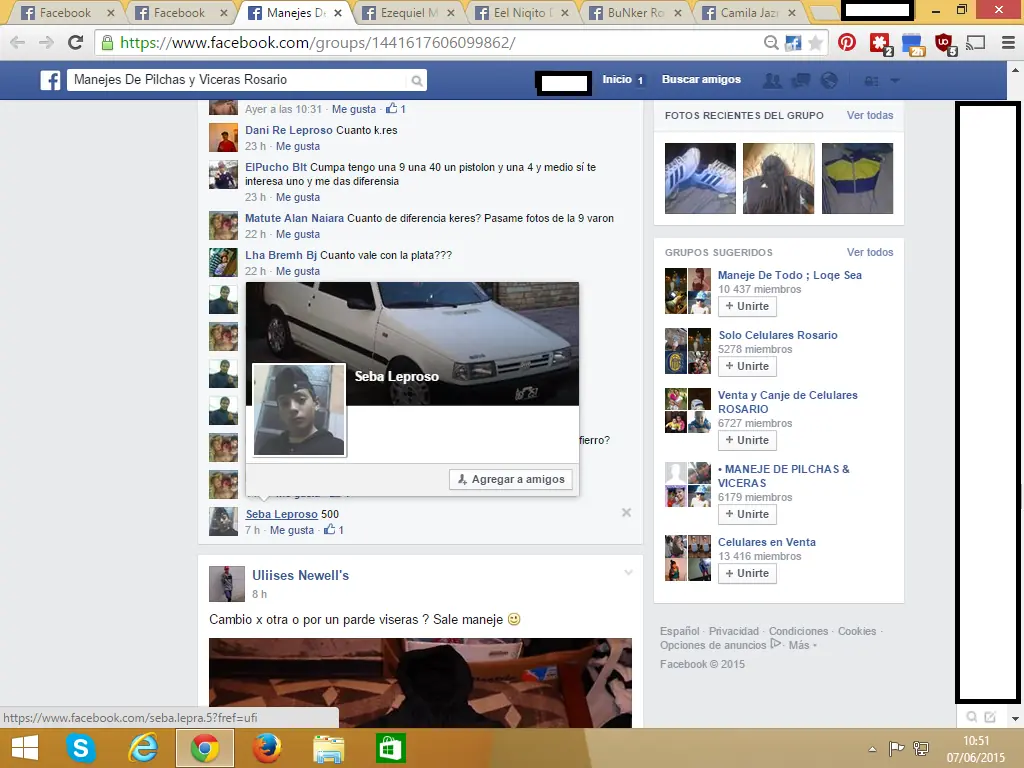This screenshot has width=1024, height=768.
Task: Open Chrome hamburger menu
Action: tap(1008, 43)
